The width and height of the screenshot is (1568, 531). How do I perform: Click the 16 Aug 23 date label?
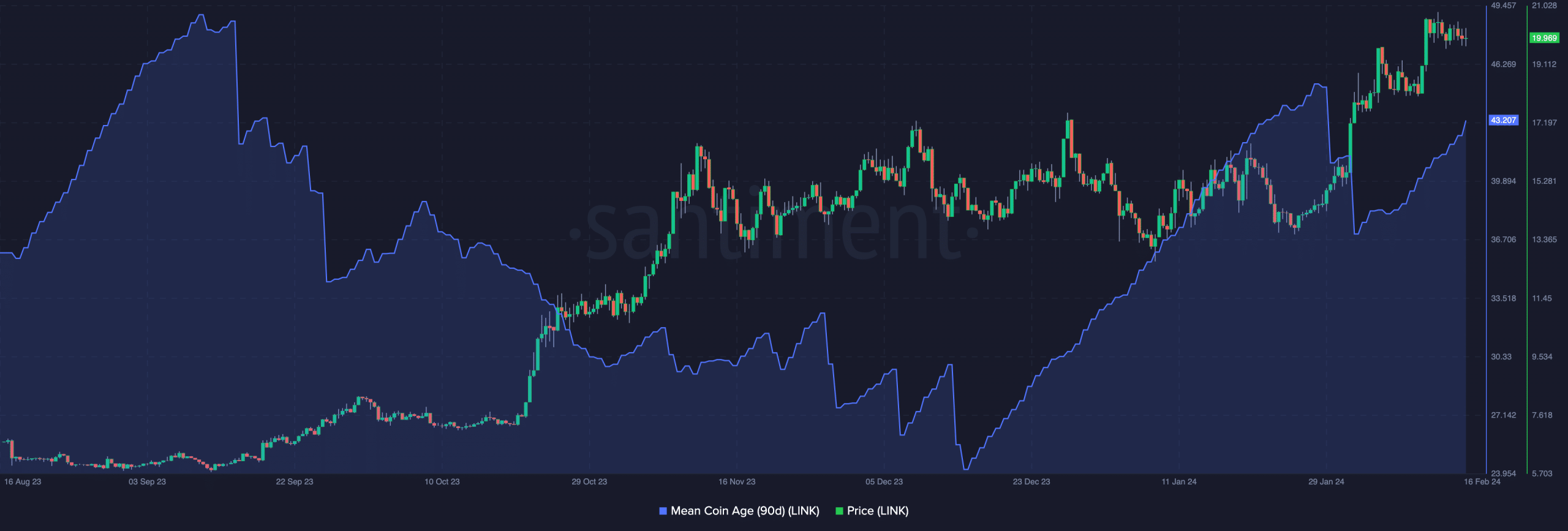(x=23, y=481)
